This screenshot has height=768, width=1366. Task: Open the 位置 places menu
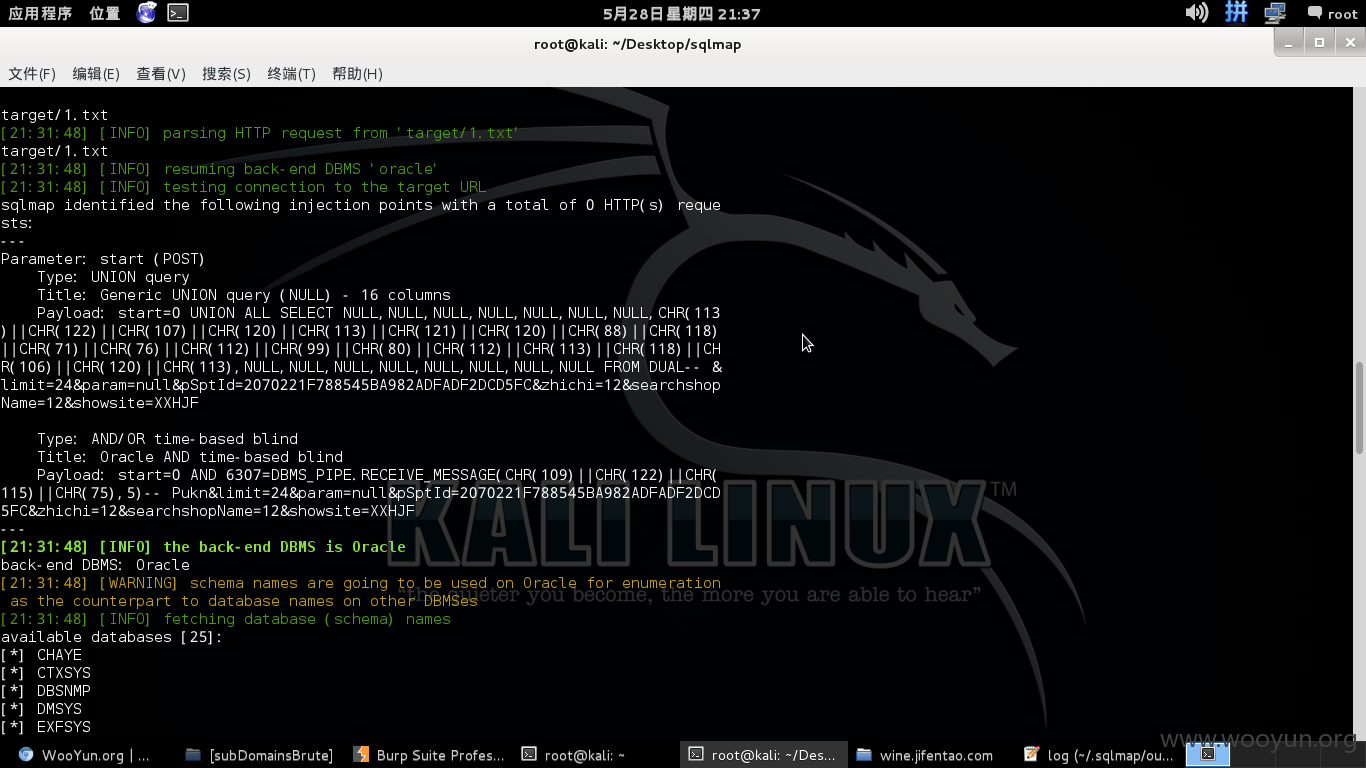coord(104,13)
